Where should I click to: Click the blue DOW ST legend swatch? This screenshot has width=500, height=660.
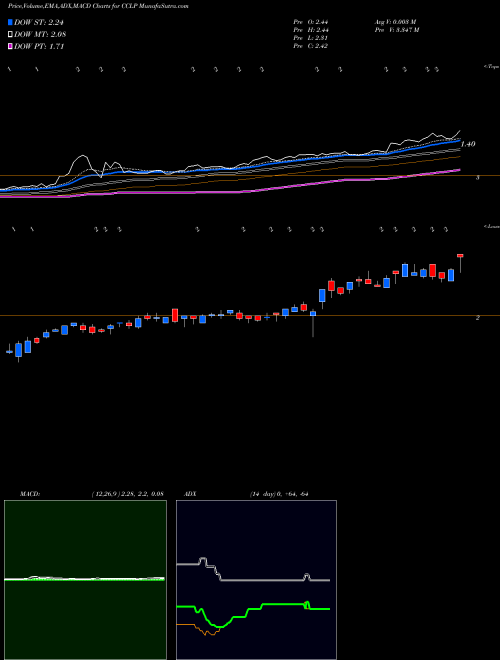pos(10,22)
